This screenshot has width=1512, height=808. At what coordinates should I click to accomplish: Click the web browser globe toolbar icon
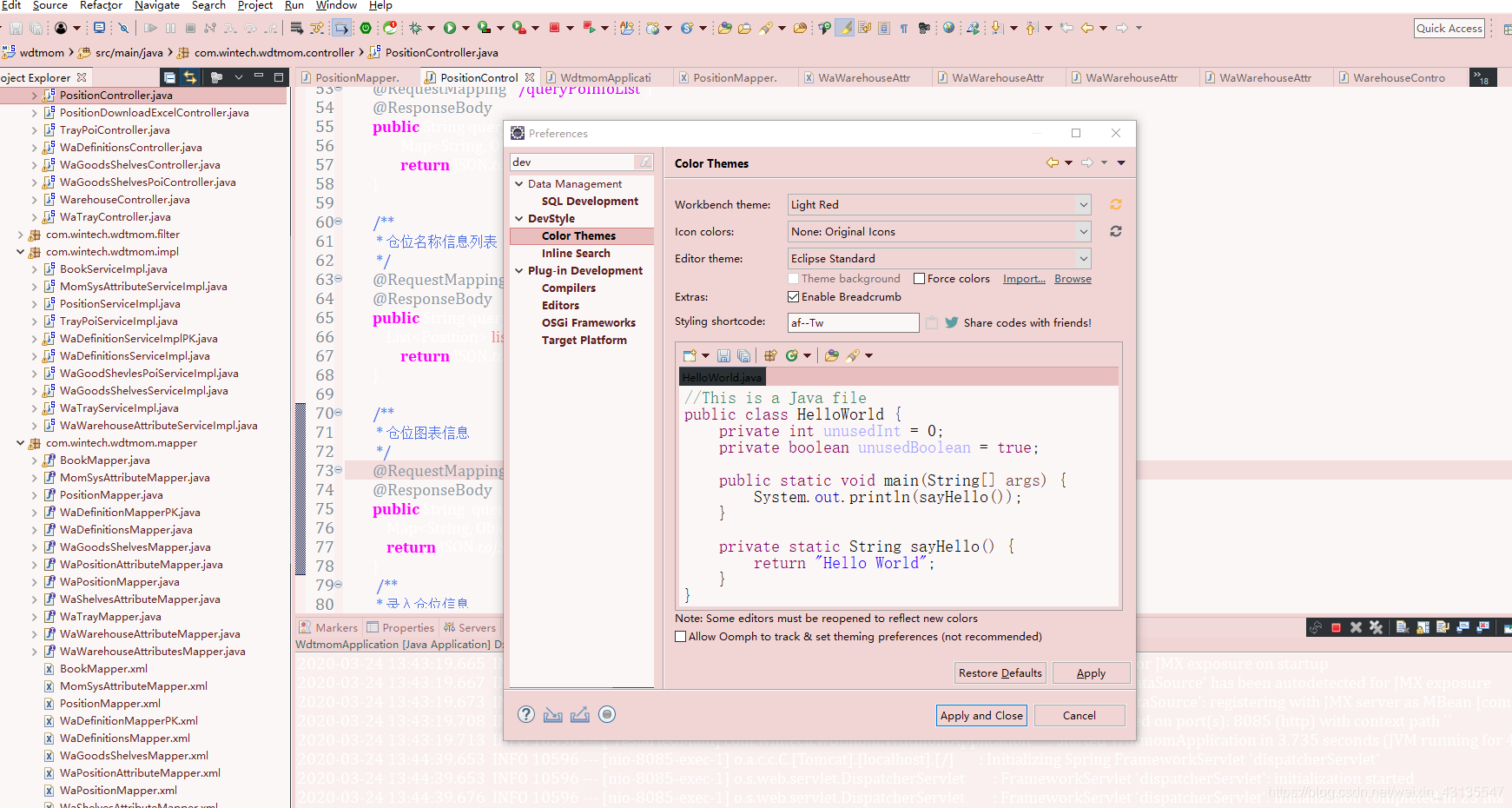[949, 28]
